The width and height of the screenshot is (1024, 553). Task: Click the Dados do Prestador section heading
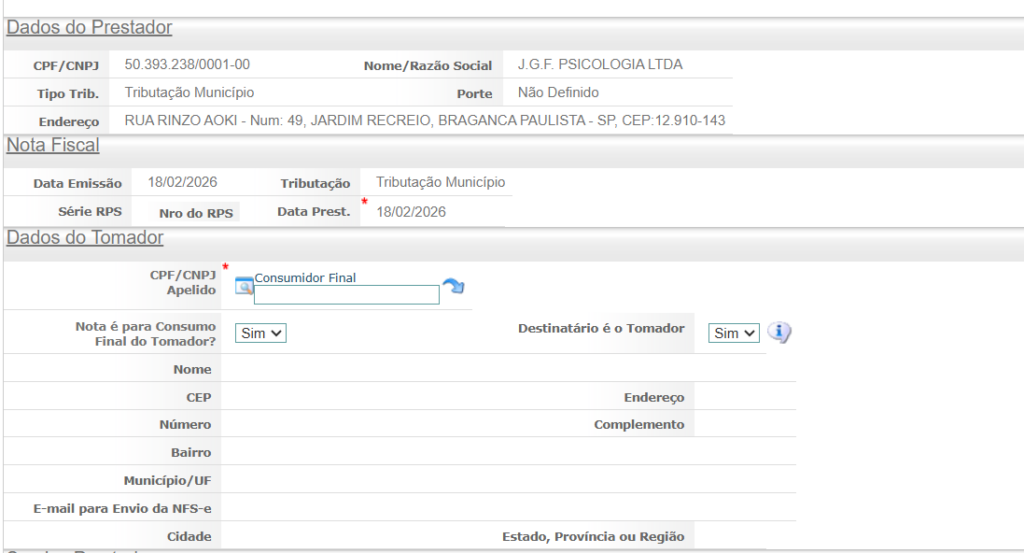tap(89, 28)
